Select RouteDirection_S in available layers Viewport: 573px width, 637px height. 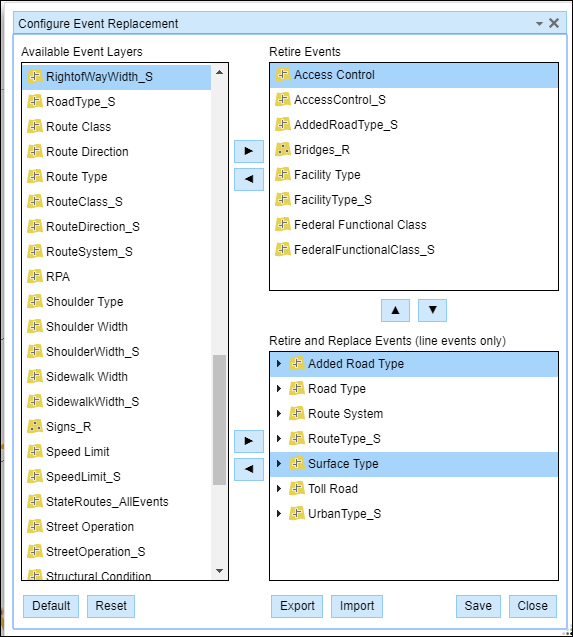(117, 227)
